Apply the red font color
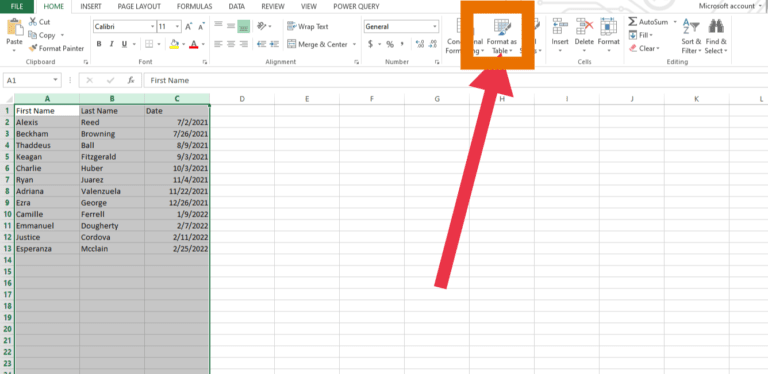This screenshot has width=768, height=374. pos(193,44)
